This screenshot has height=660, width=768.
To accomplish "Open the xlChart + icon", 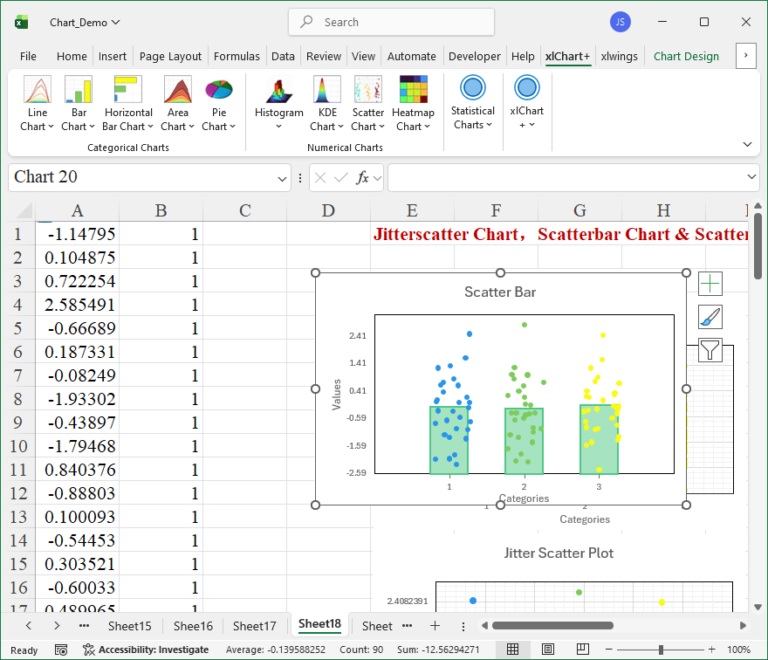I will [x=527, y=88].
